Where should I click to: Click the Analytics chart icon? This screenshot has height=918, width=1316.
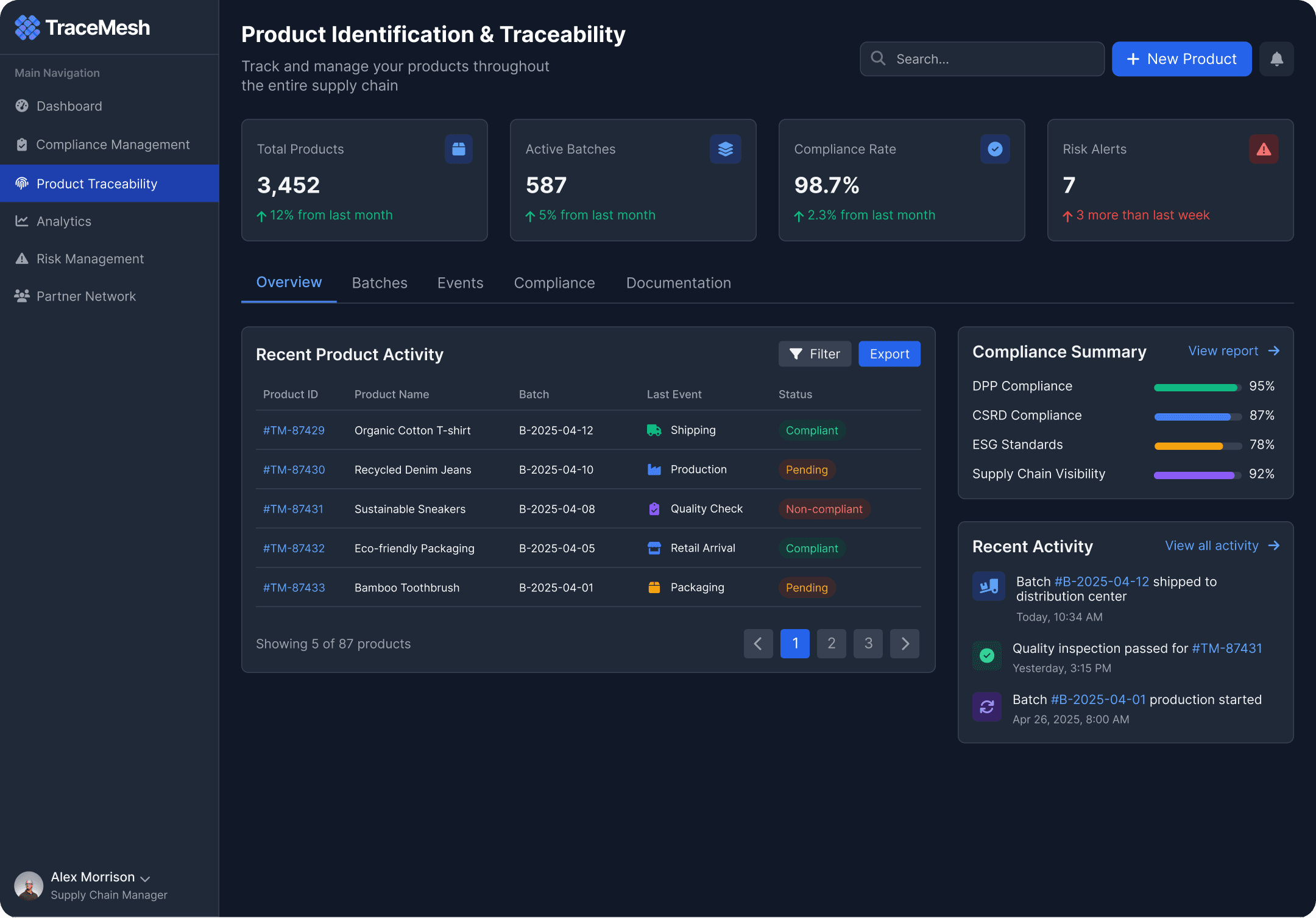point(22,221)
